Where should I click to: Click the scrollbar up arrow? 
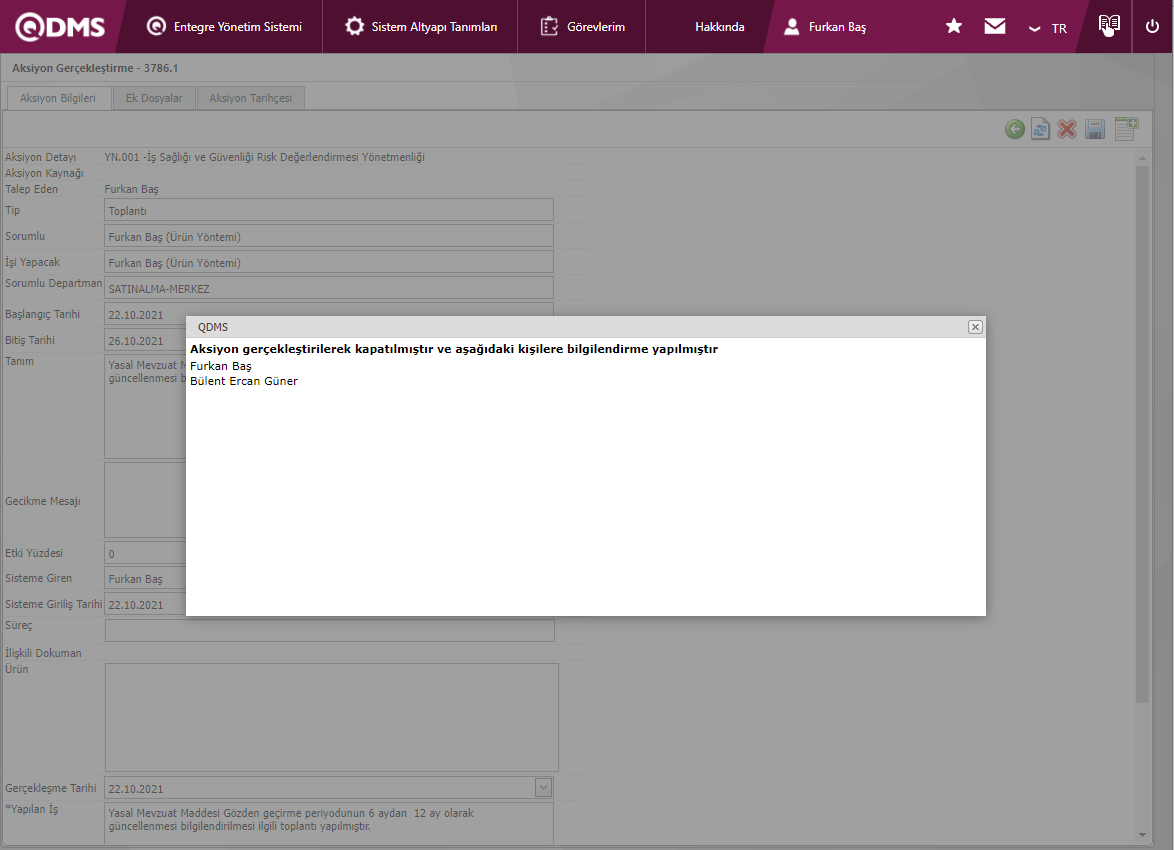(x=1142, y=158)
